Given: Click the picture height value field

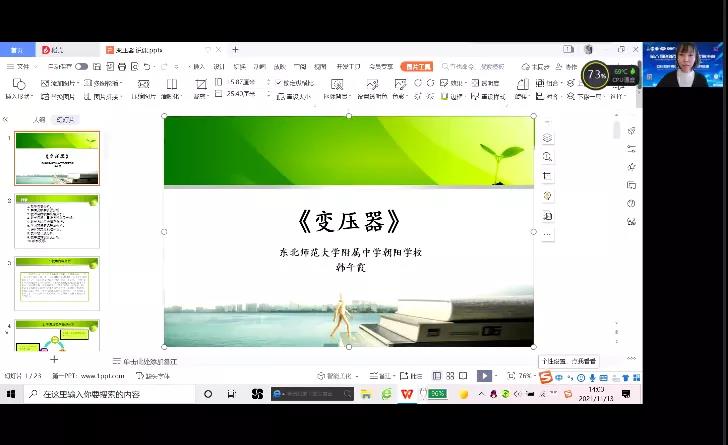Looking at the screenshot, I should [243, 82].
